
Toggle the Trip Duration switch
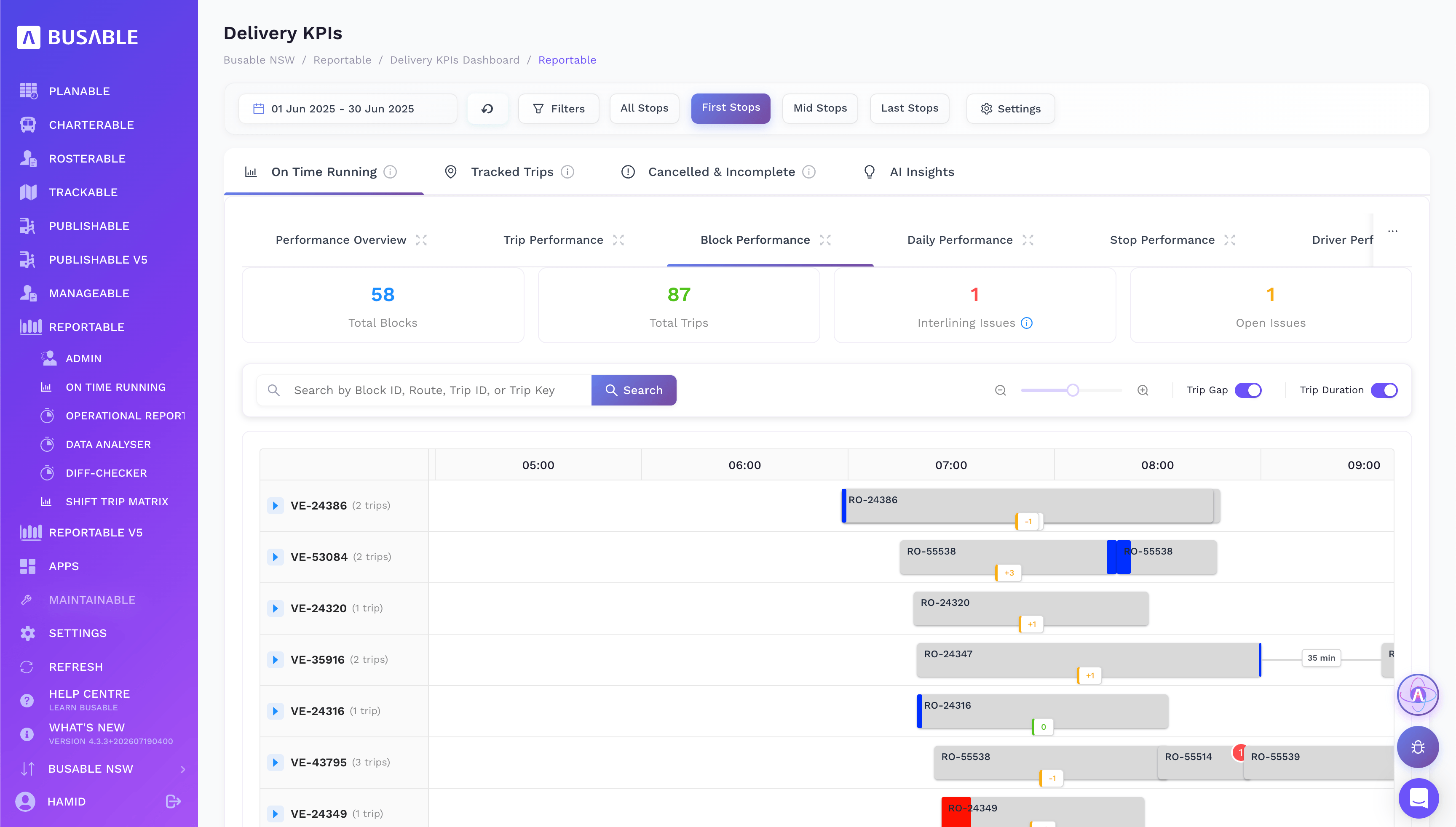[x=1384, y=390]
